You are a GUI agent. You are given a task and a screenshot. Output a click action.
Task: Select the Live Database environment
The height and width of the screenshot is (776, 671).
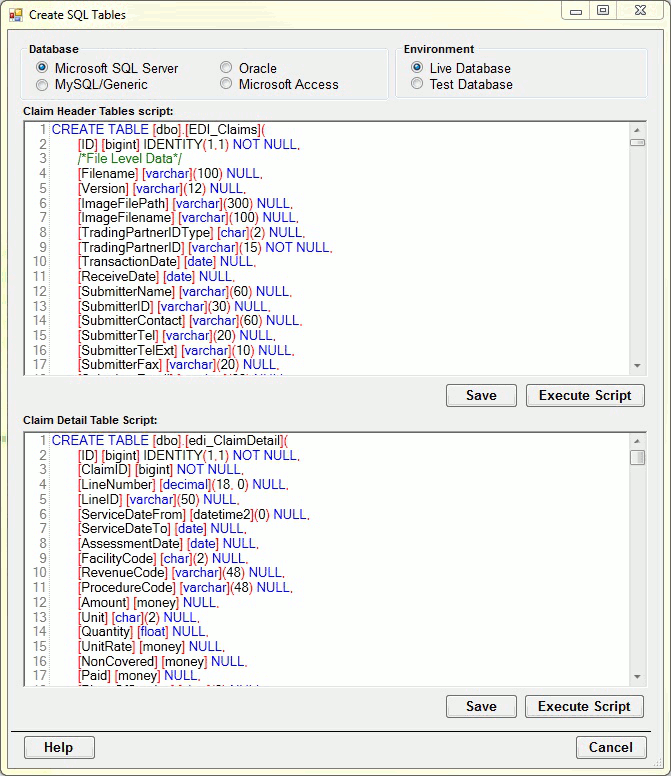point(417,68)
